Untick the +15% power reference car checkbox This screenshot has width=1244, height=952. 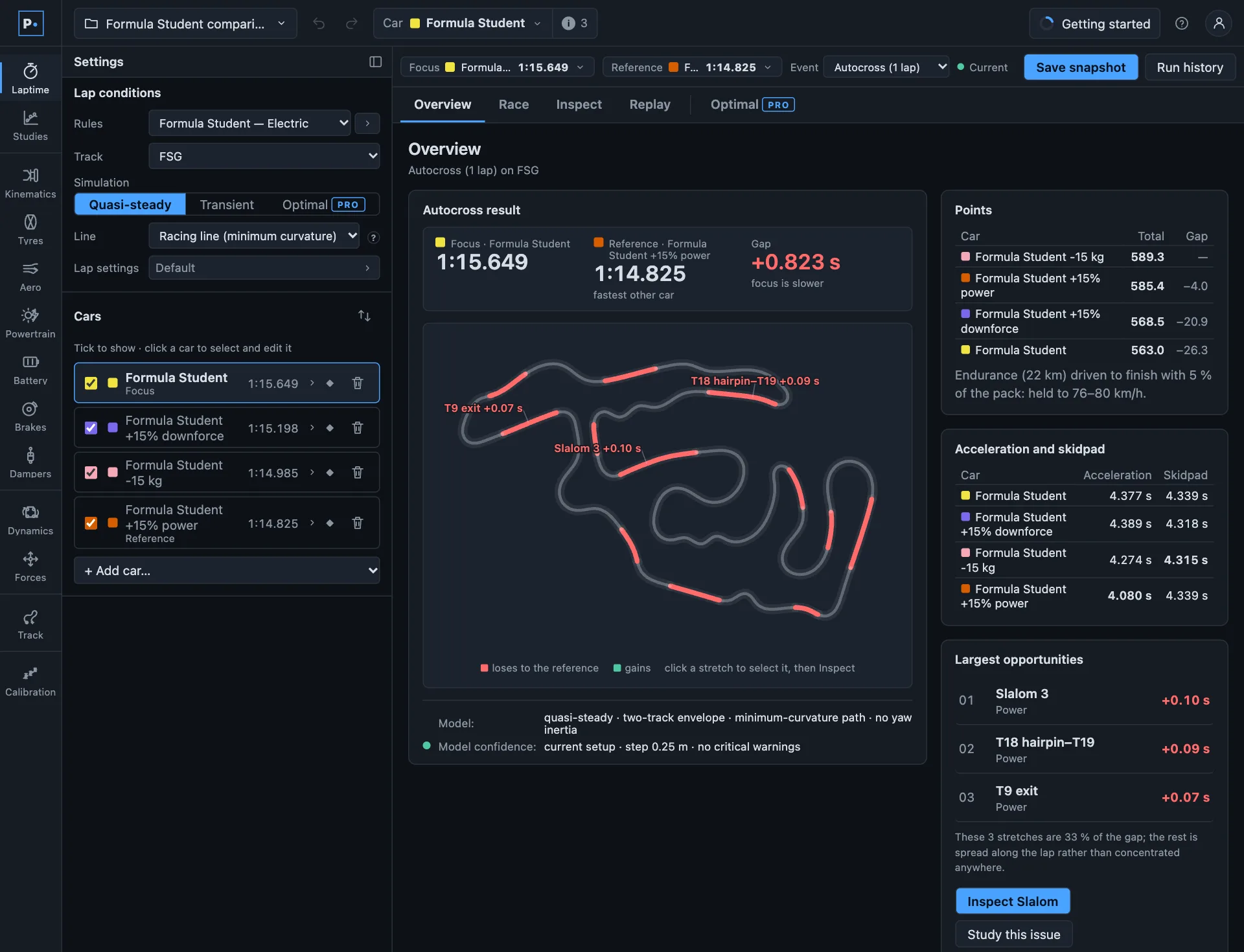coord(91,523)
